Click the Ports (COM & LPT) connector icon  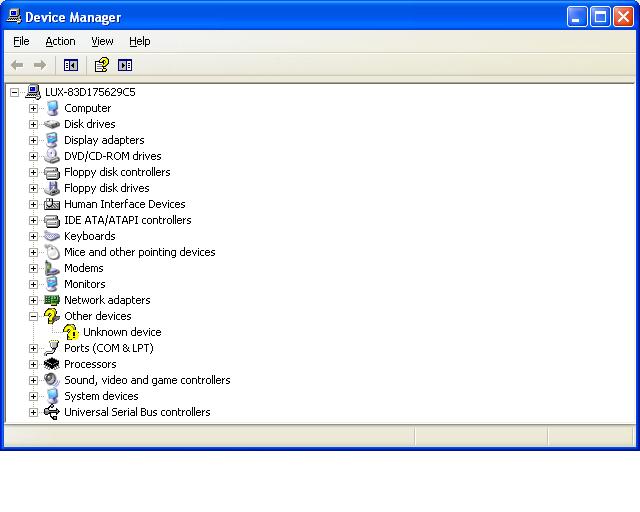click(x=52, y=348)
